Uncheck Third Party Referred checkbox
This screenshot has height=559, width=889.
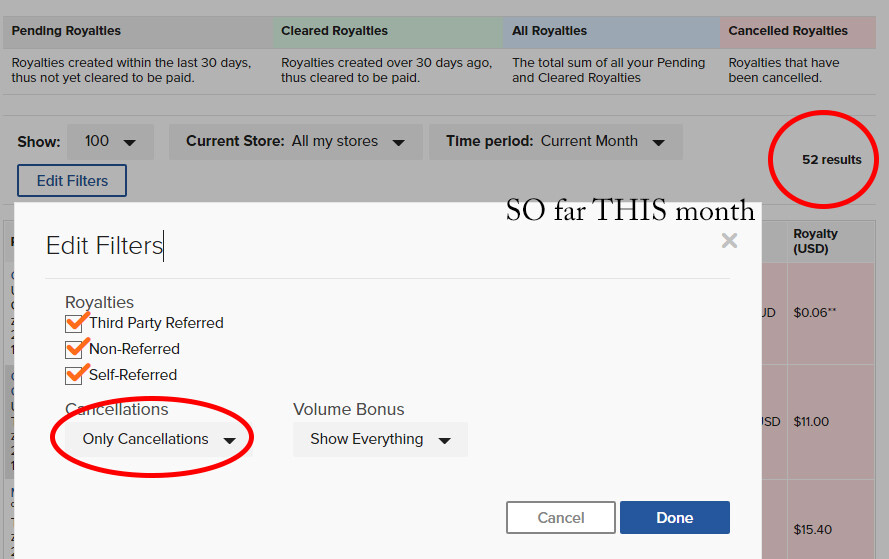[74, 323]
